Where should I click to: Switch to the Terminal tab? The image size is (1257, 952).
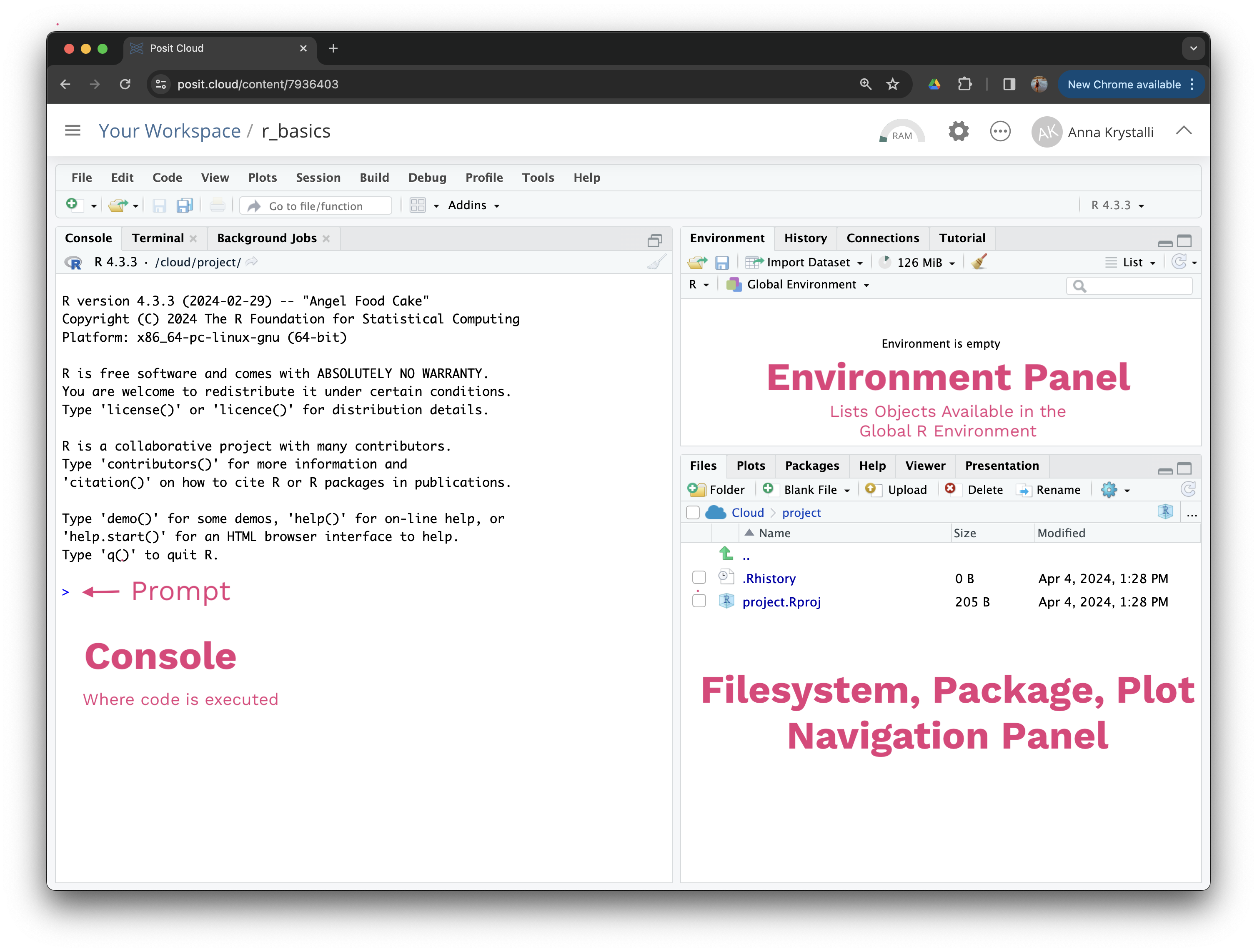coord(158,238)
